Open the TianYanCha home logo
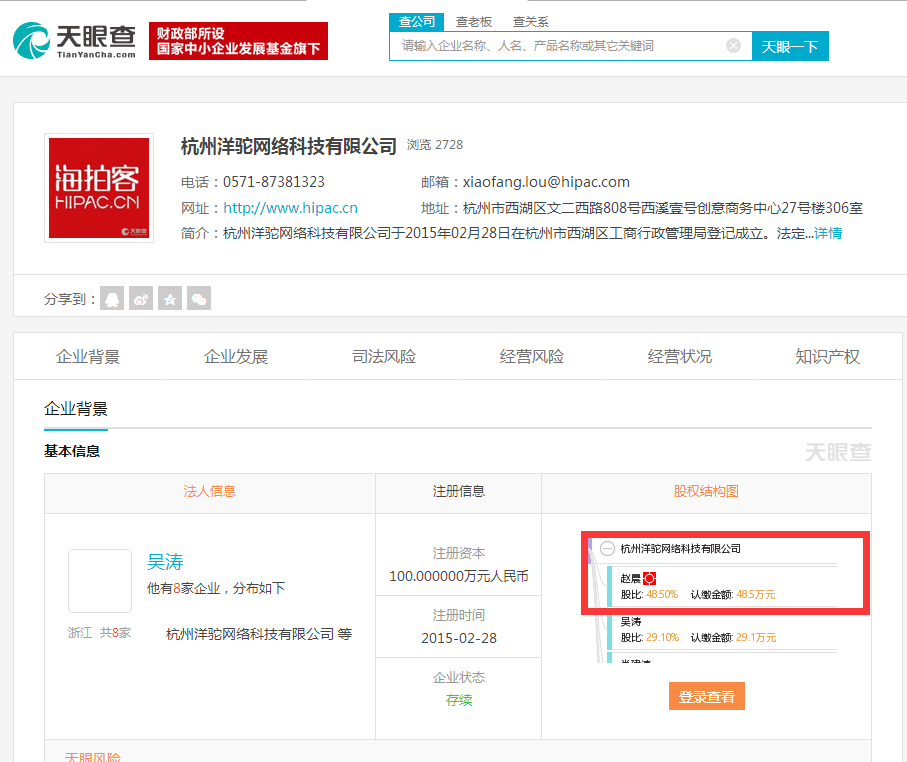Viewport: 907px width, 762px height. pos(75,41)
